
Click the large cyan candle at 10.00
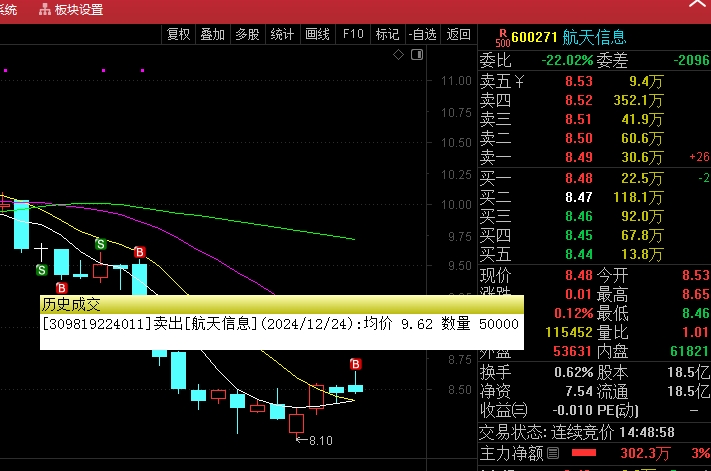pos(21,224)
